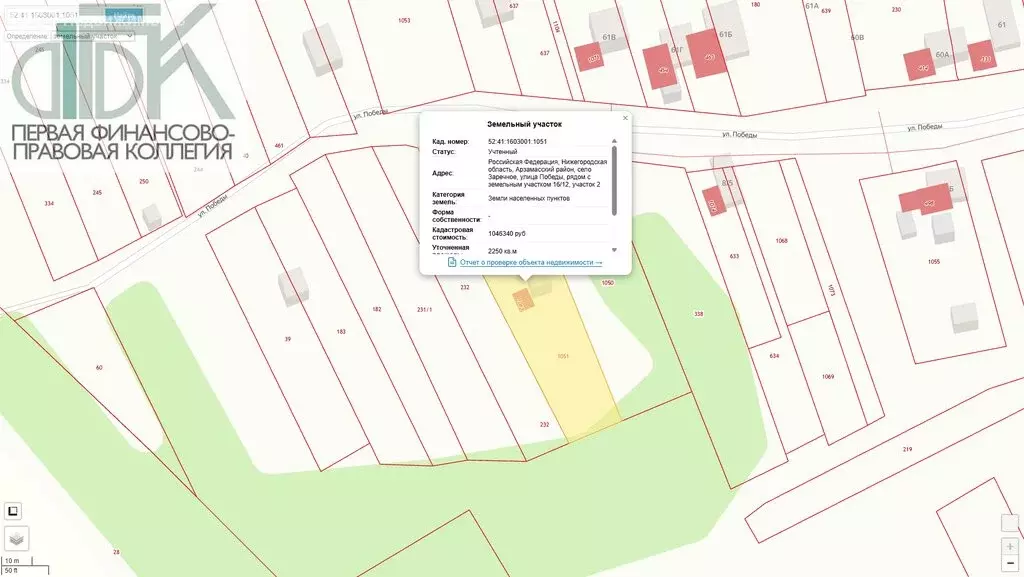Zoom out with the minus button

tap(1010, 563)
